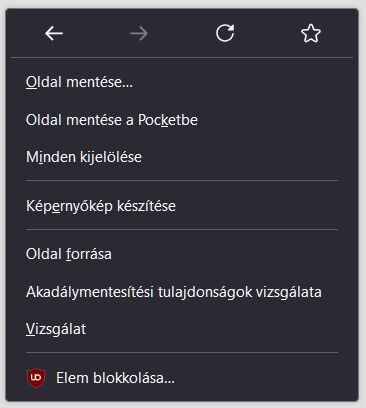Viewport: 366px width, 408px height.
Task: Open the inspector with 'Vizsgálat'
Action: 182,329
